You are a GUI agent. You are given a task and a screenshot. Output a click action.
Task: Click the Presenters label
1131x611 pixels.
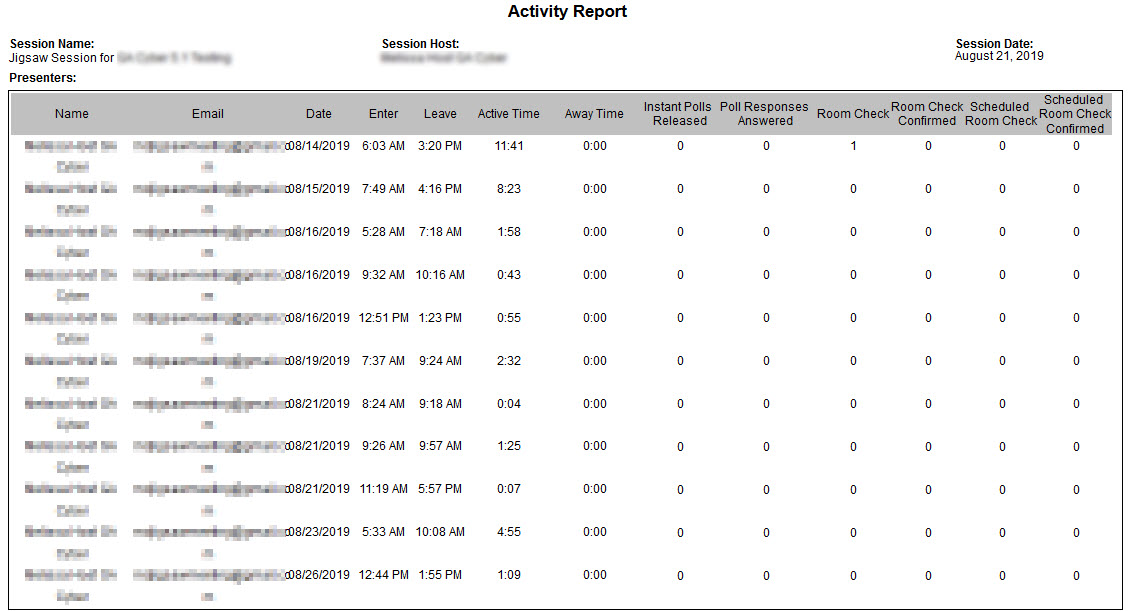pyautogui.click(x=43, y=77)
